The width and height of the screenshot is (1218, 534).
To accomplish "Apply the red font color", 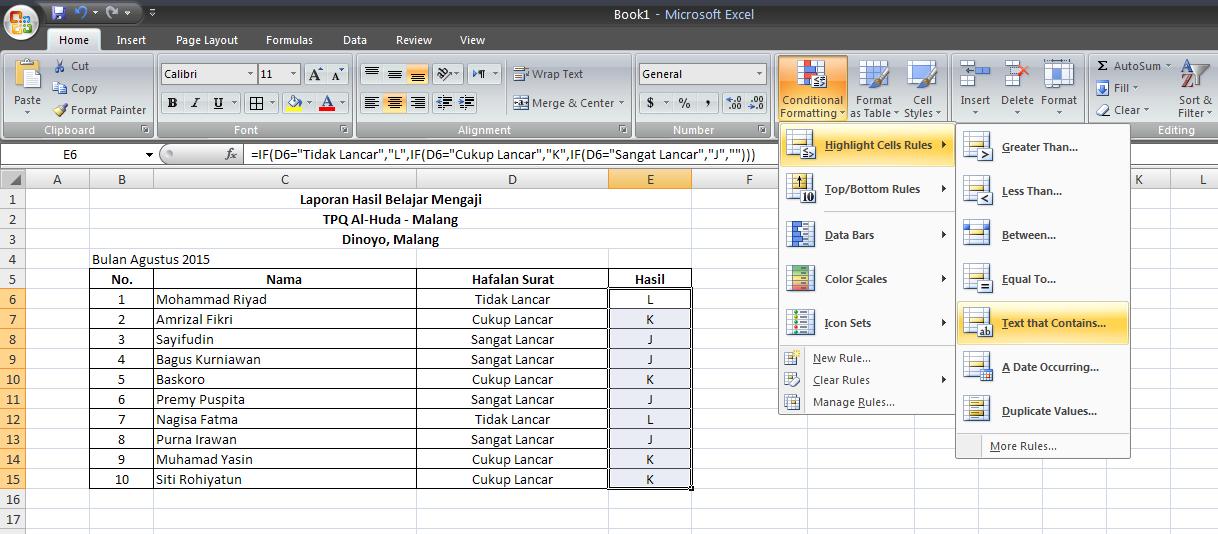I will coord(326,103).
